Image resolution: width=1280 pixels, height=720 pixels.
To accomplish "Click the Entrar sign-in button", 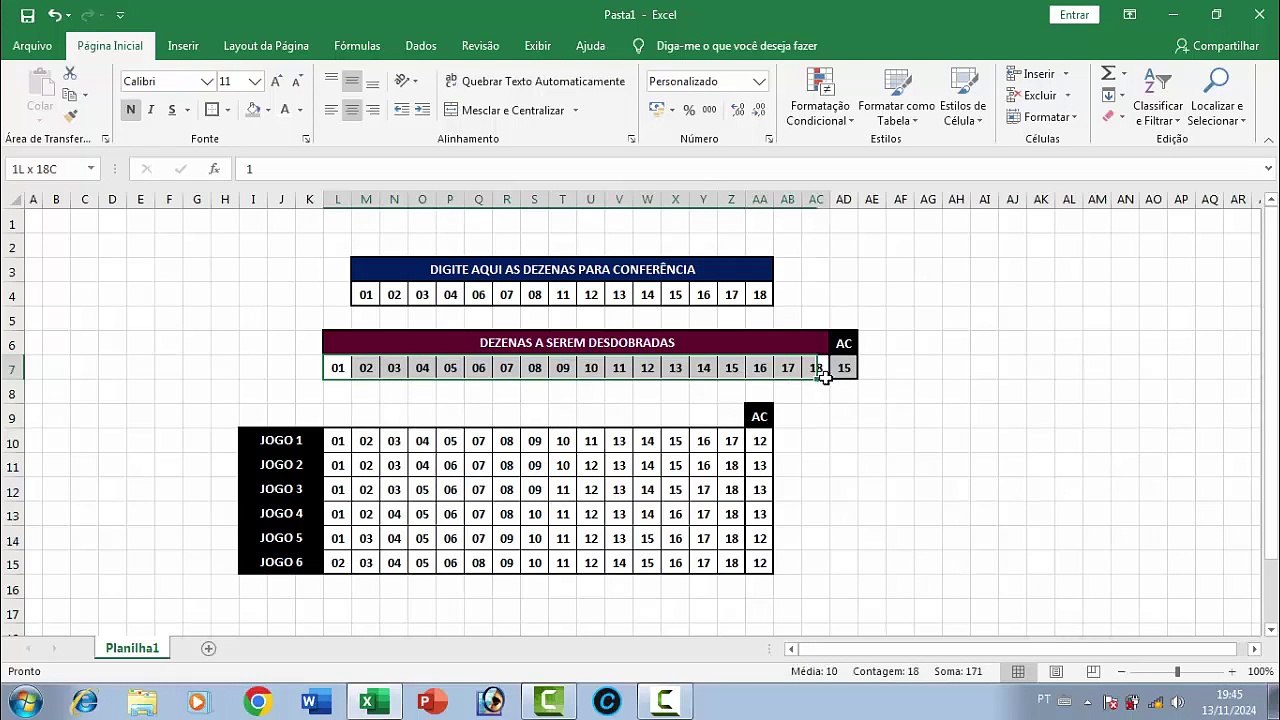I will coord(1074,15).
